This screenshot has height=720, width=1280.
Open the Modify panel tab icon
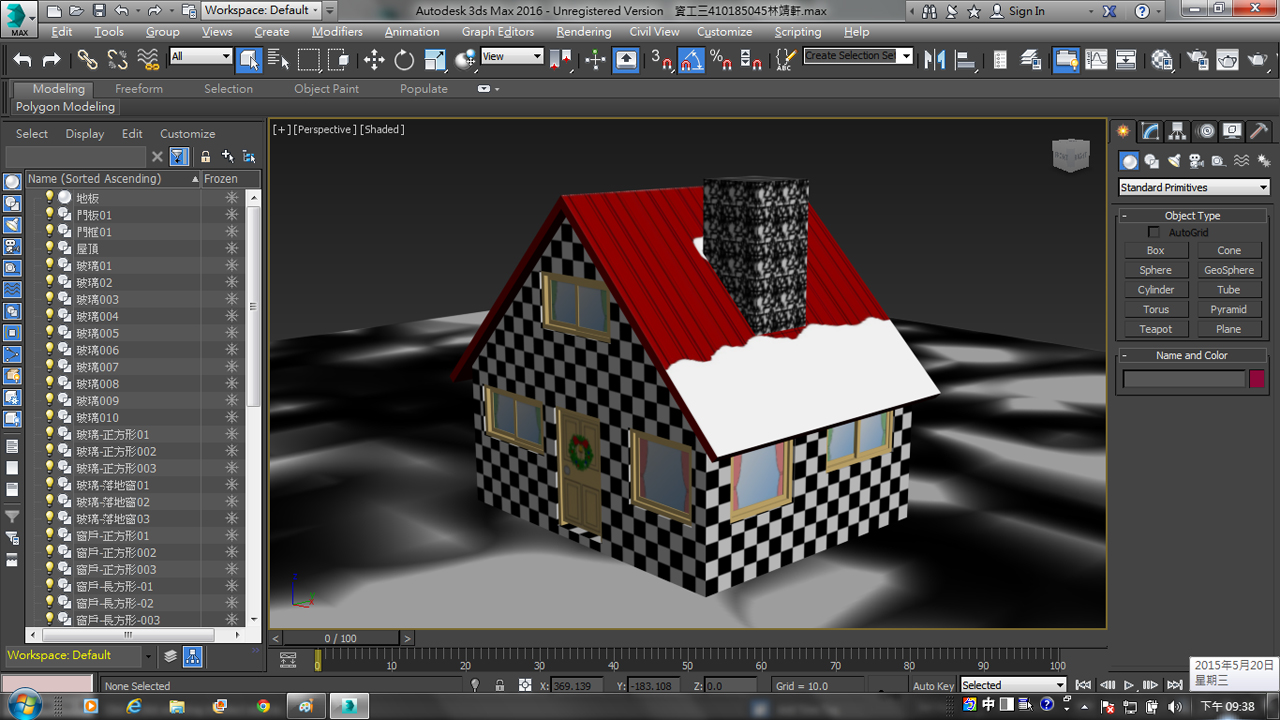(1151, 131)
